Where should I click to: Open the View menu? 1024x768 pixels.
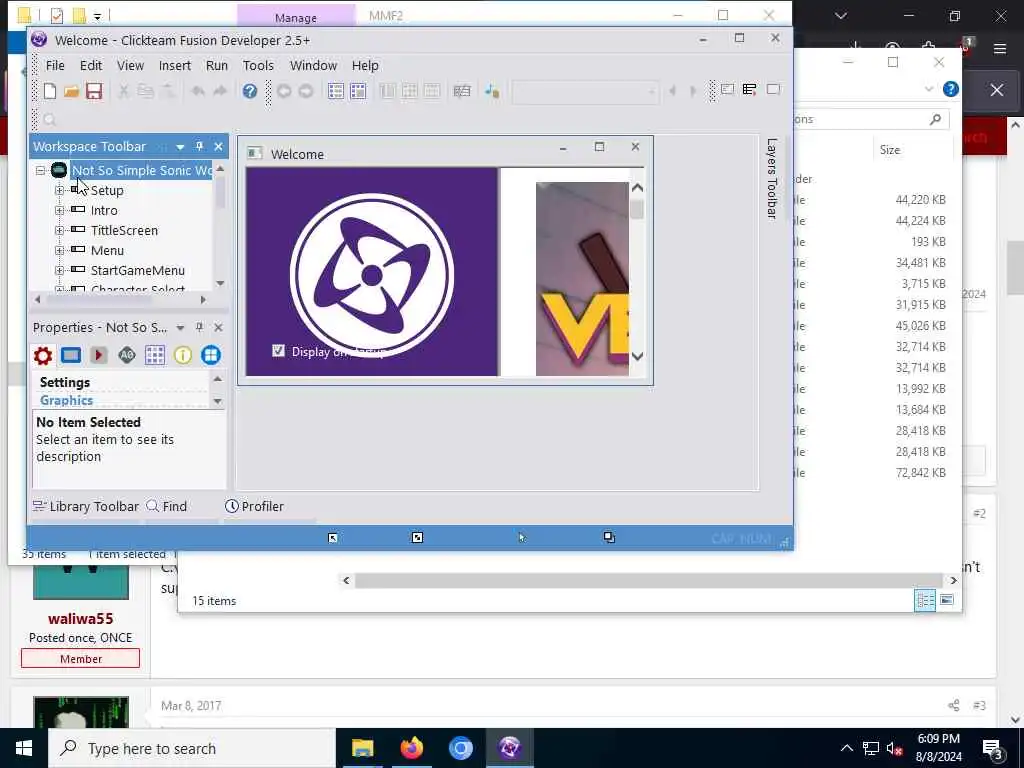point(130,65)
